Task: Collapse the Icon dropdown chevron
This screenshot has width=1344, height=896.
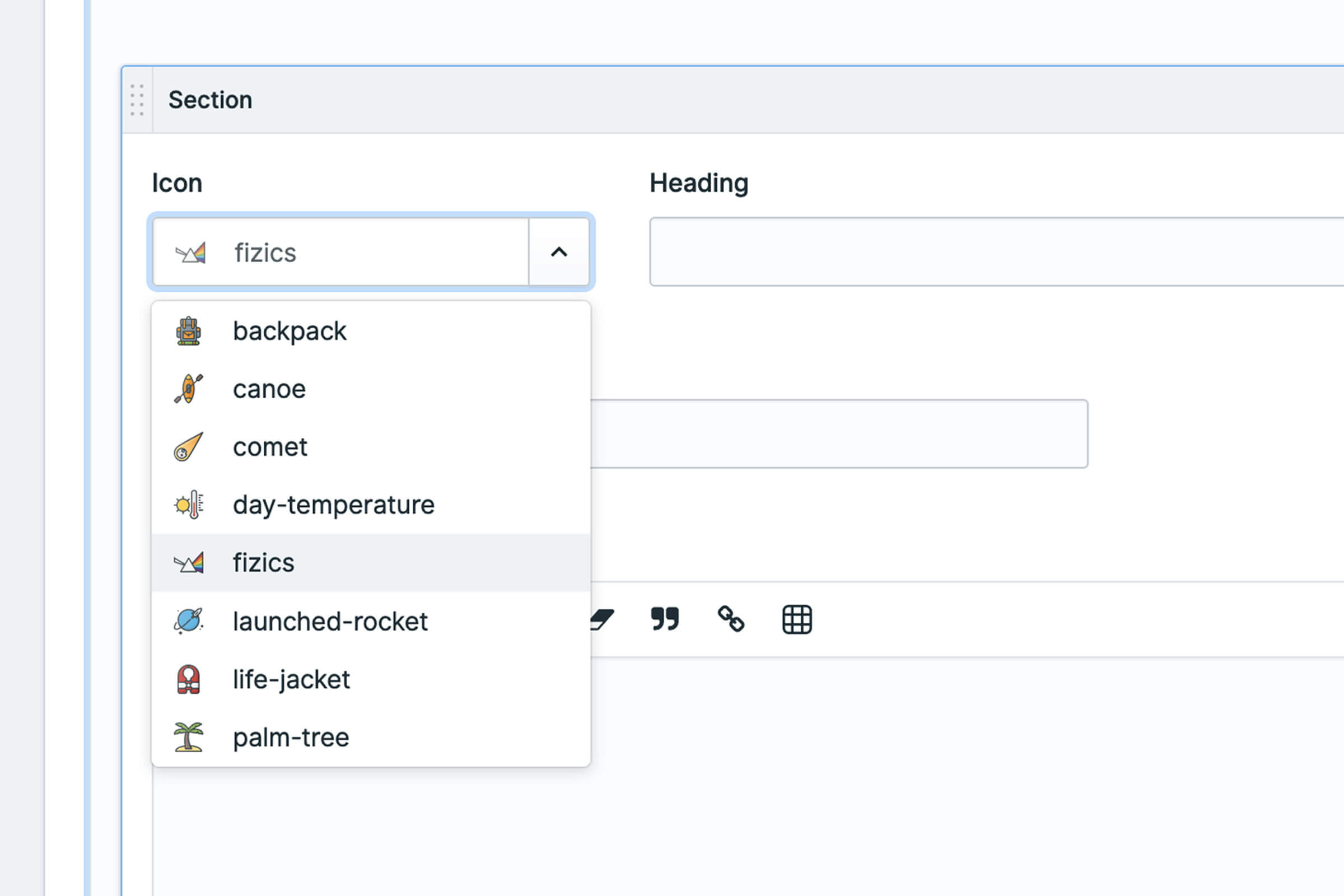Action: 559,252
